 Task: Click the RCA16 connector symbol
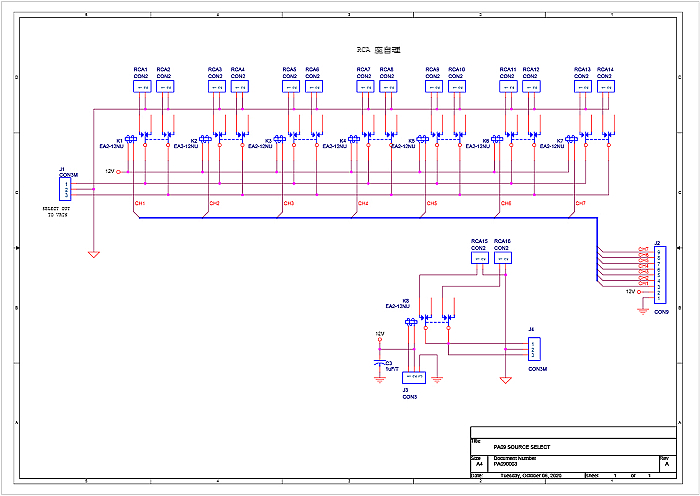point(503,258)
